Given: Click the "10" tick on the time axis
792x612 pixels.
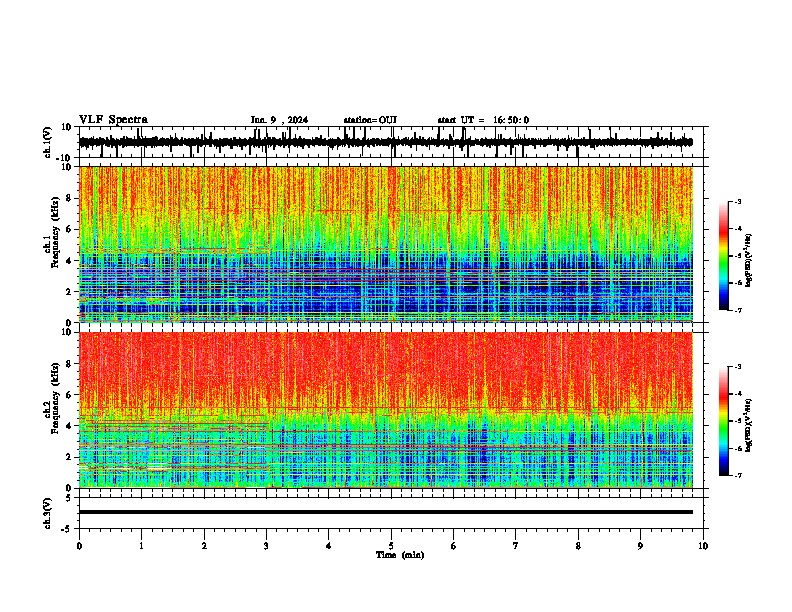Looking at the screenshot, I should (x=703, y=546).
